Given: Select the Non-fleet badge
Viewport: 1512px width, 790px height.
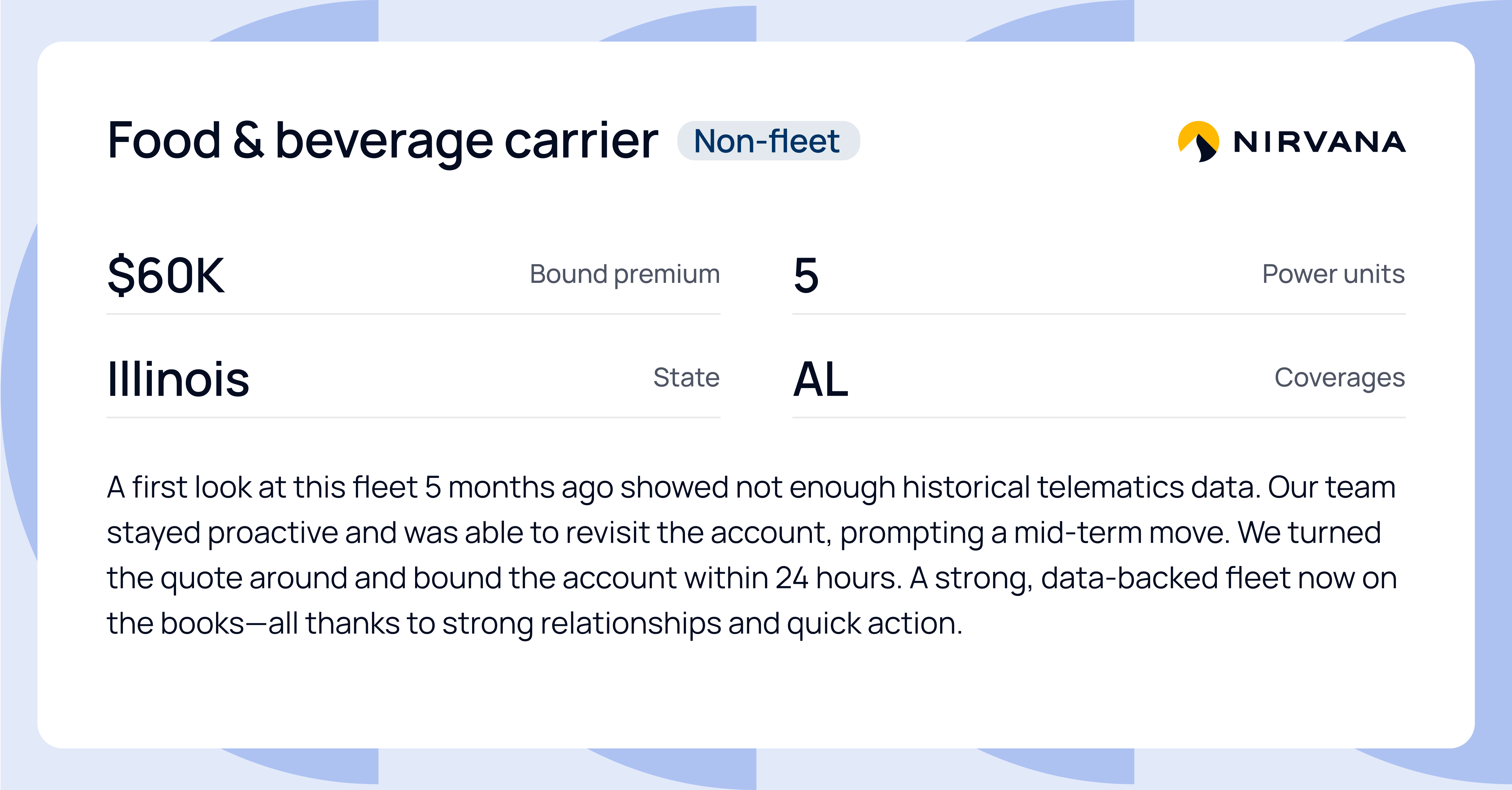Looking at the screenshot, I should [x=768, y=141].
